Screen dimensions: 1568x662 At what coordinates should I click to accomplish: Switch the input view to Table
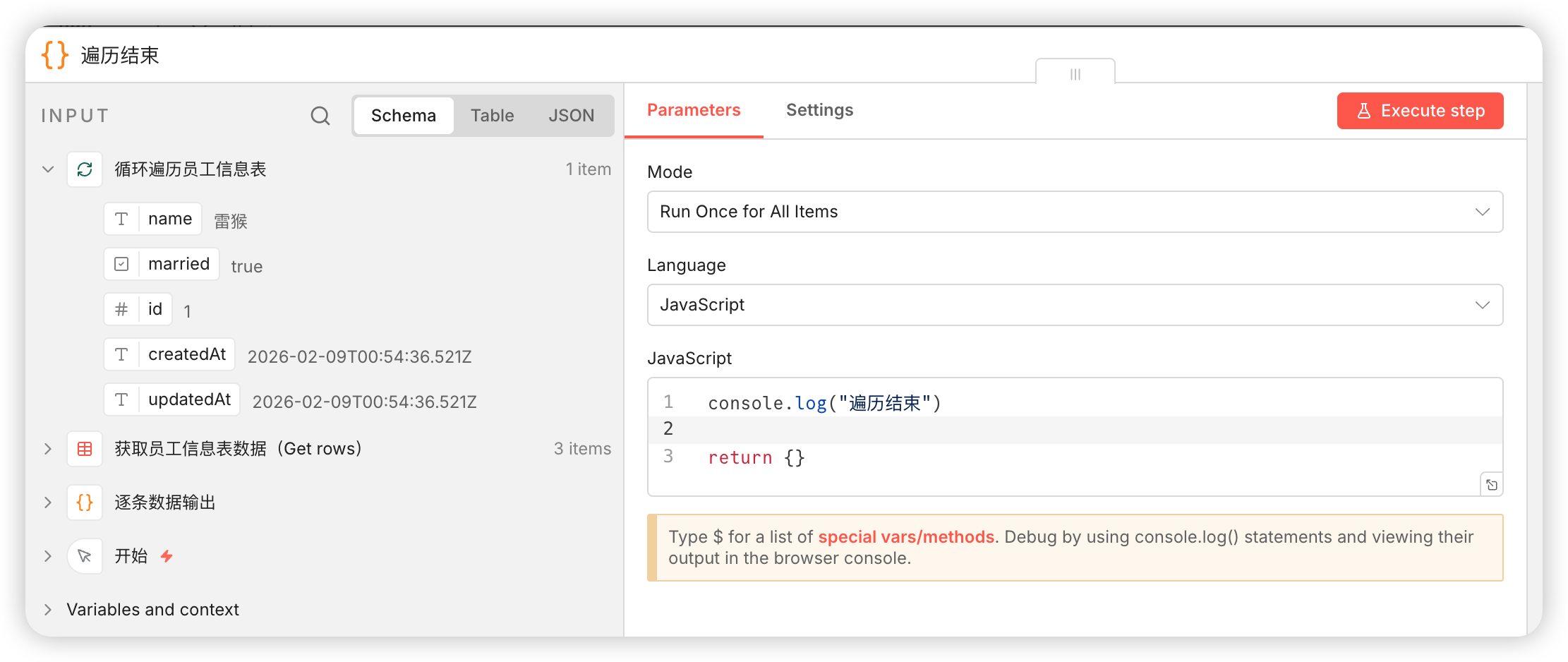pyautogui.click(x=492, y=116)
